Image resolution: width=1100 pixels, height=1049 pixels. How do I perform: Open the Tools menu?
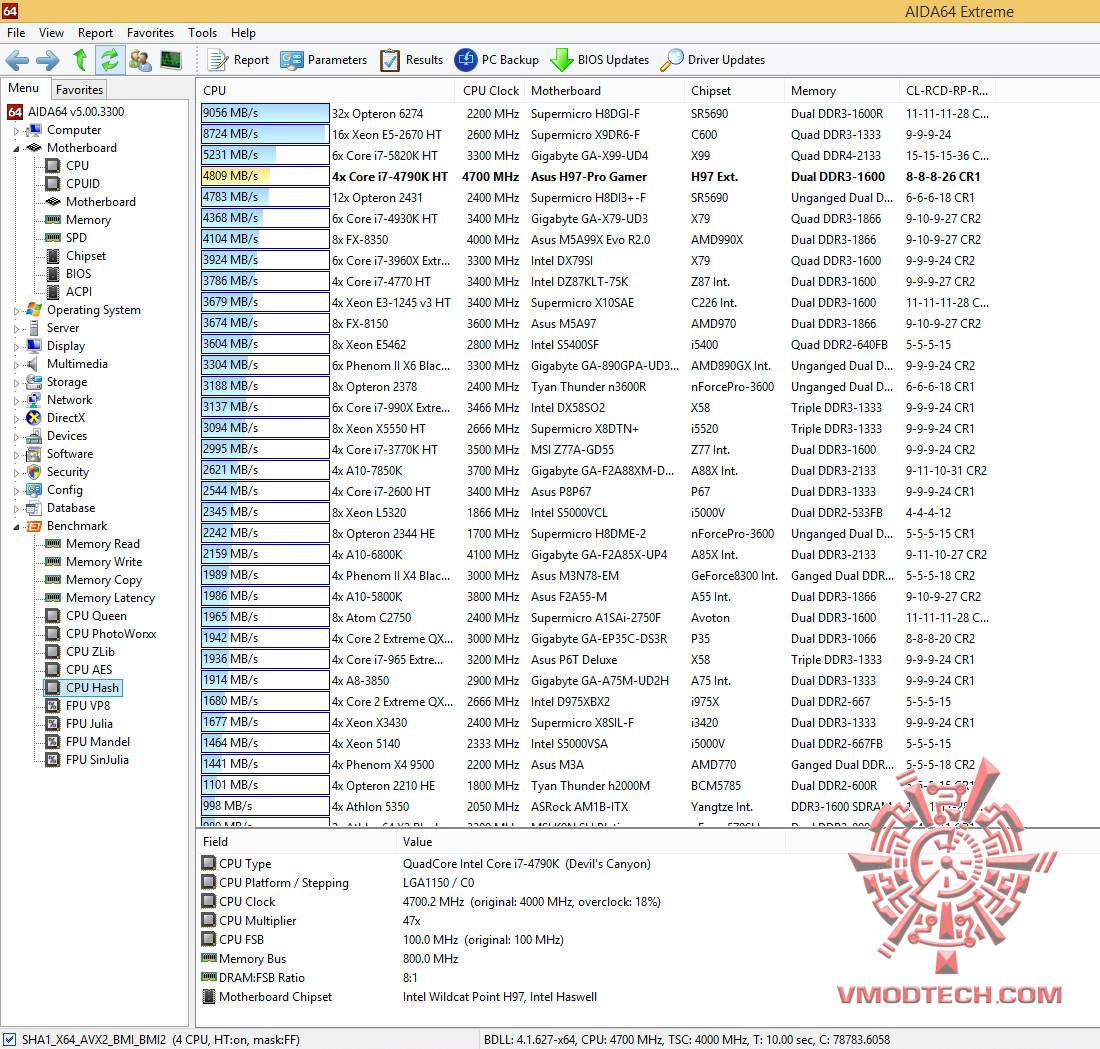click(x=203, y=33)
